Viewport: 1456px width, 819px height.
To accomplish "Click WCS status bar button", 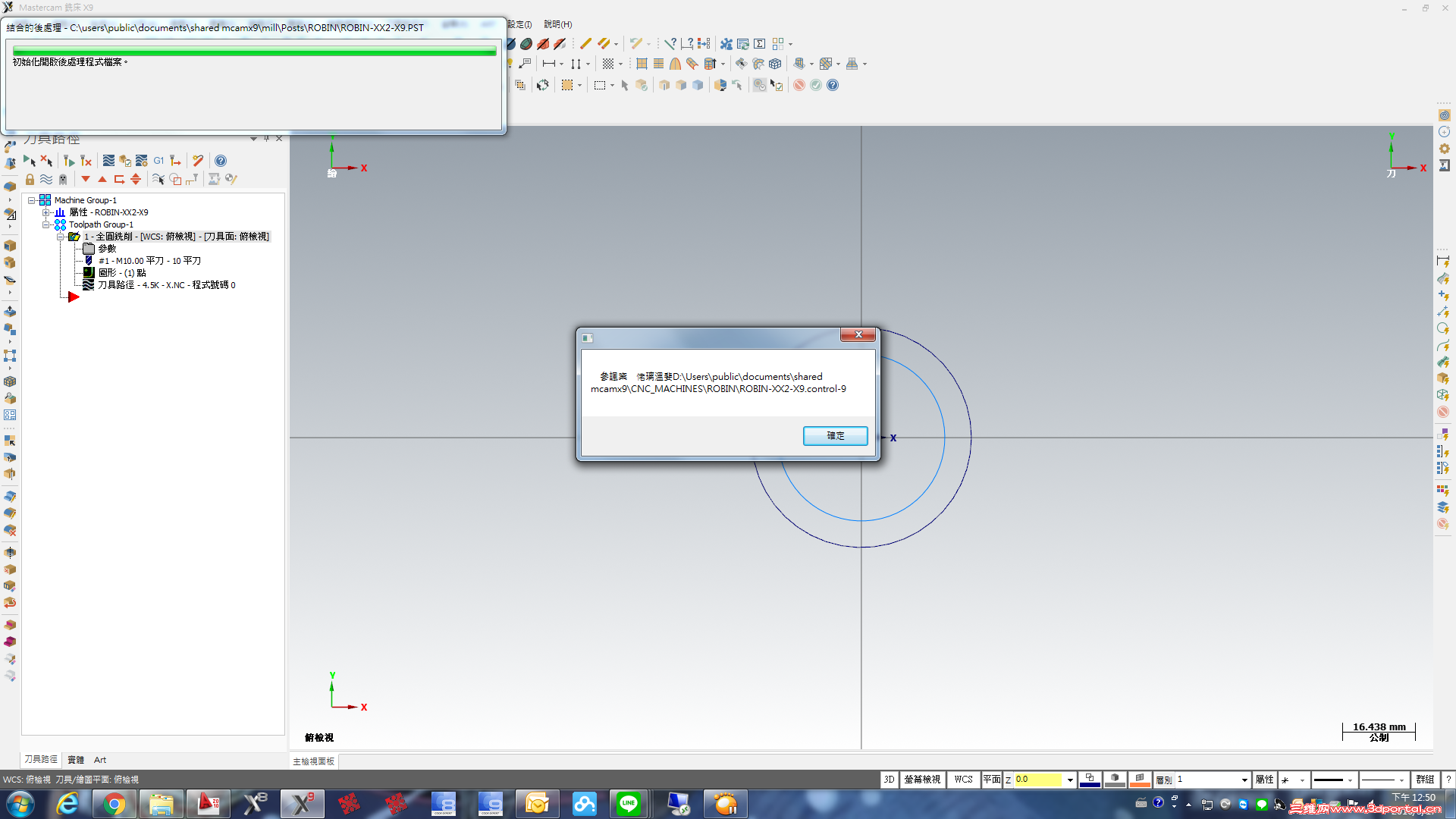I will click(963, 780).
